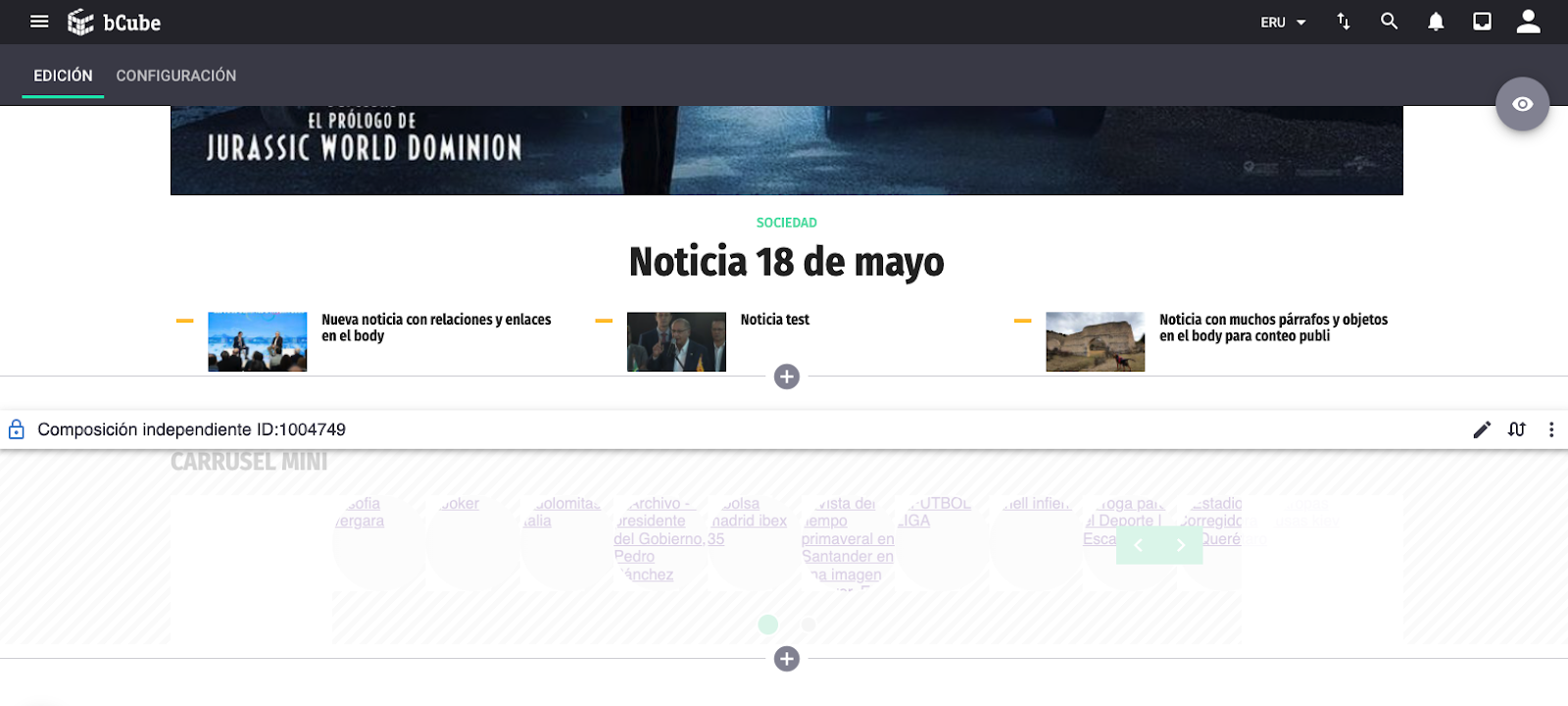Switch to CONFIGURACIÓN tab

176,76
